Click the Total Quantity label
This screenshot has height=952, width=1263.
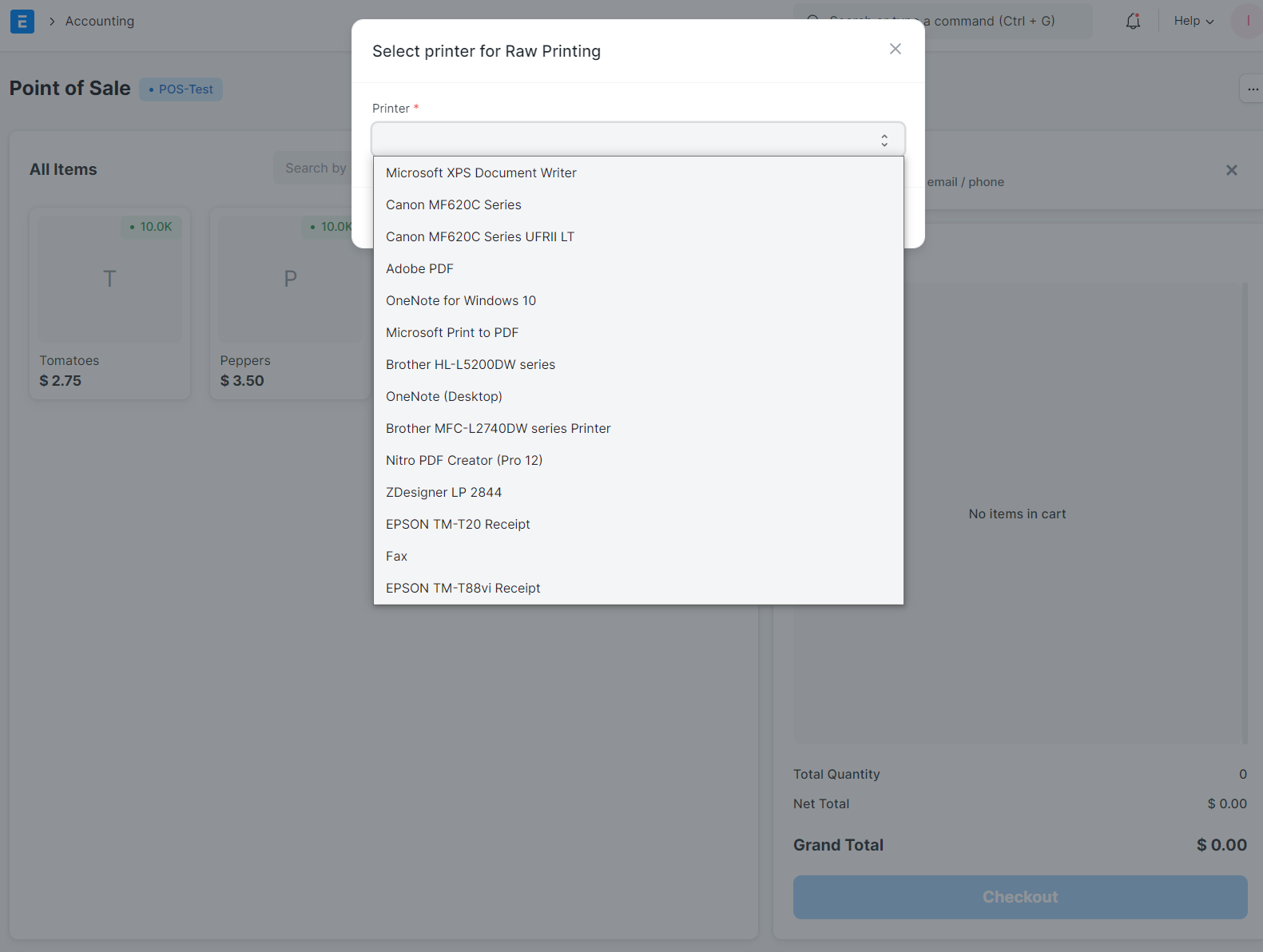[836, 775]
